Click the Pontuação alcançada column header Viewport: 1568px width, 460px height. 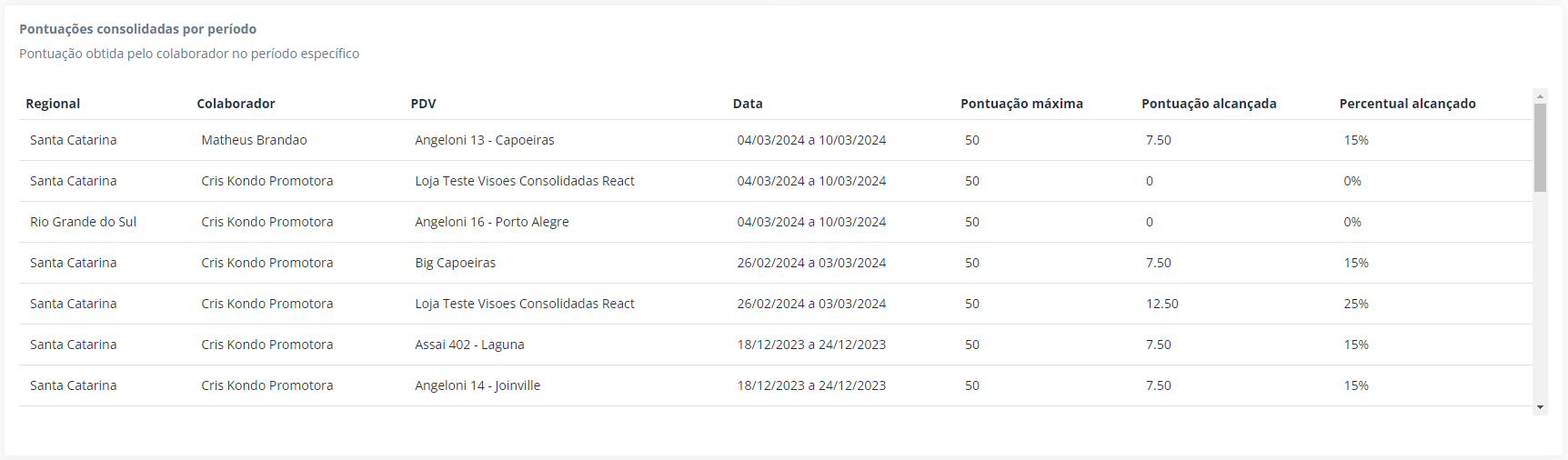[x=1209, y=104]
